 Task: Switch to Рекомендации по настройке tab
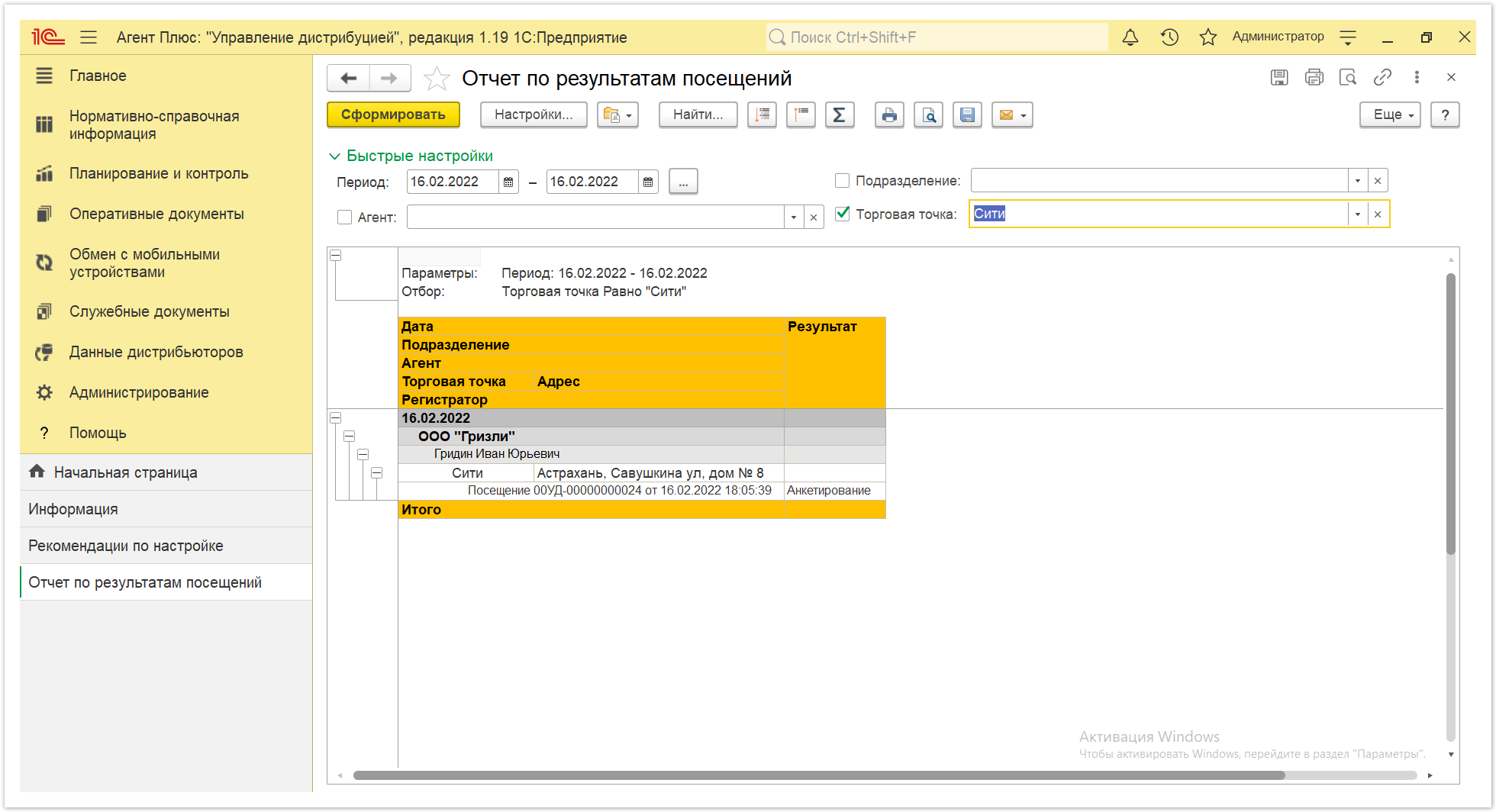(166, 546)
